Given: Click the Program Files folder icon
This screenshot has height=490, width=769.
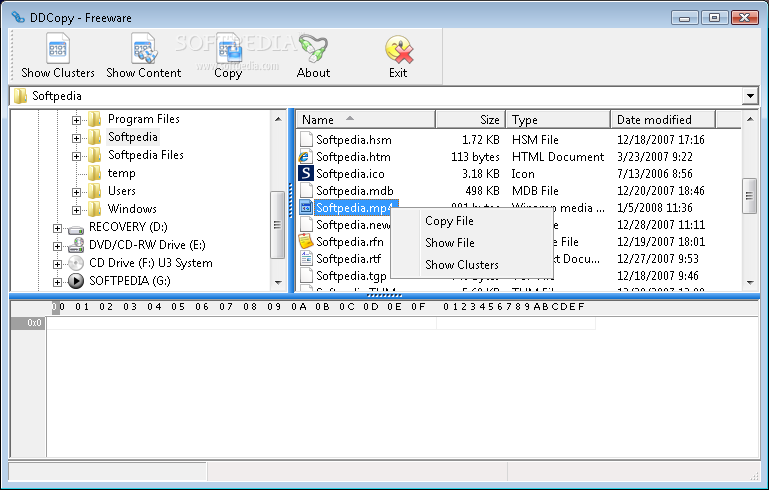Looking at the screenshot, I should (95, 119).
